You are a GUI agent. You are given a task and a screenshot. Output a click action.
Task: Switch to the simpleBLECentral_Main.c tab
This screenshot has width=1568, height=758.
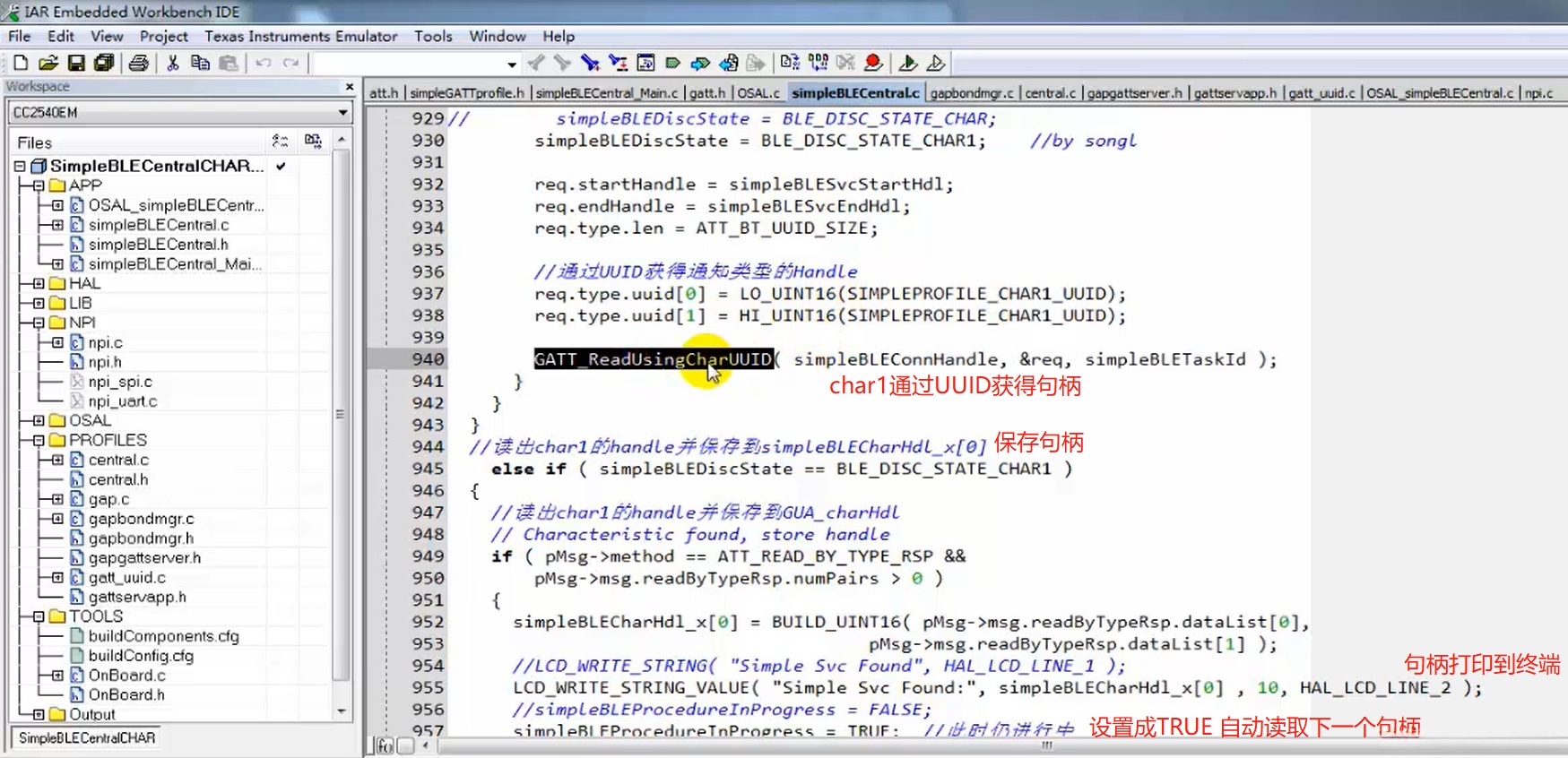tap(607, 92)
